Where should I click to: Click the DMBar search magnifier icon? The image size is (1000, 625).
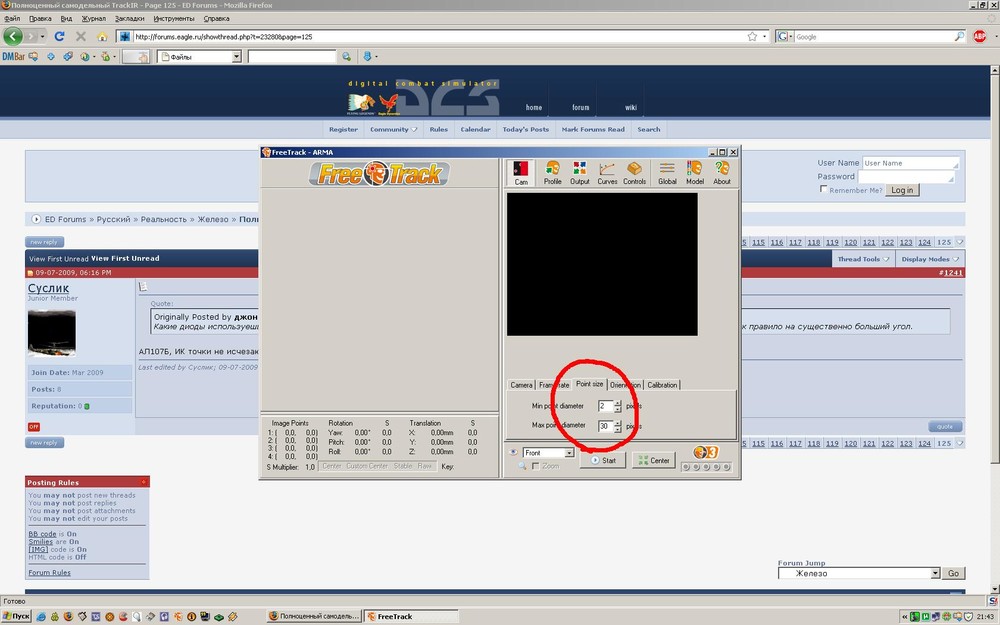[346, 57]
